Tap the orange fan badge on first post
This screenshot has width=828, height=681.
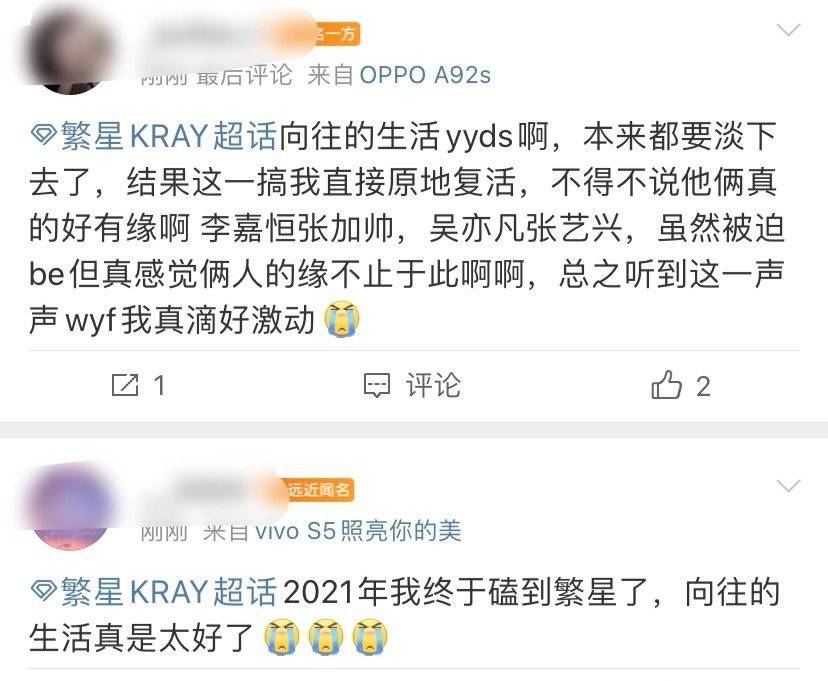point(336,34)
